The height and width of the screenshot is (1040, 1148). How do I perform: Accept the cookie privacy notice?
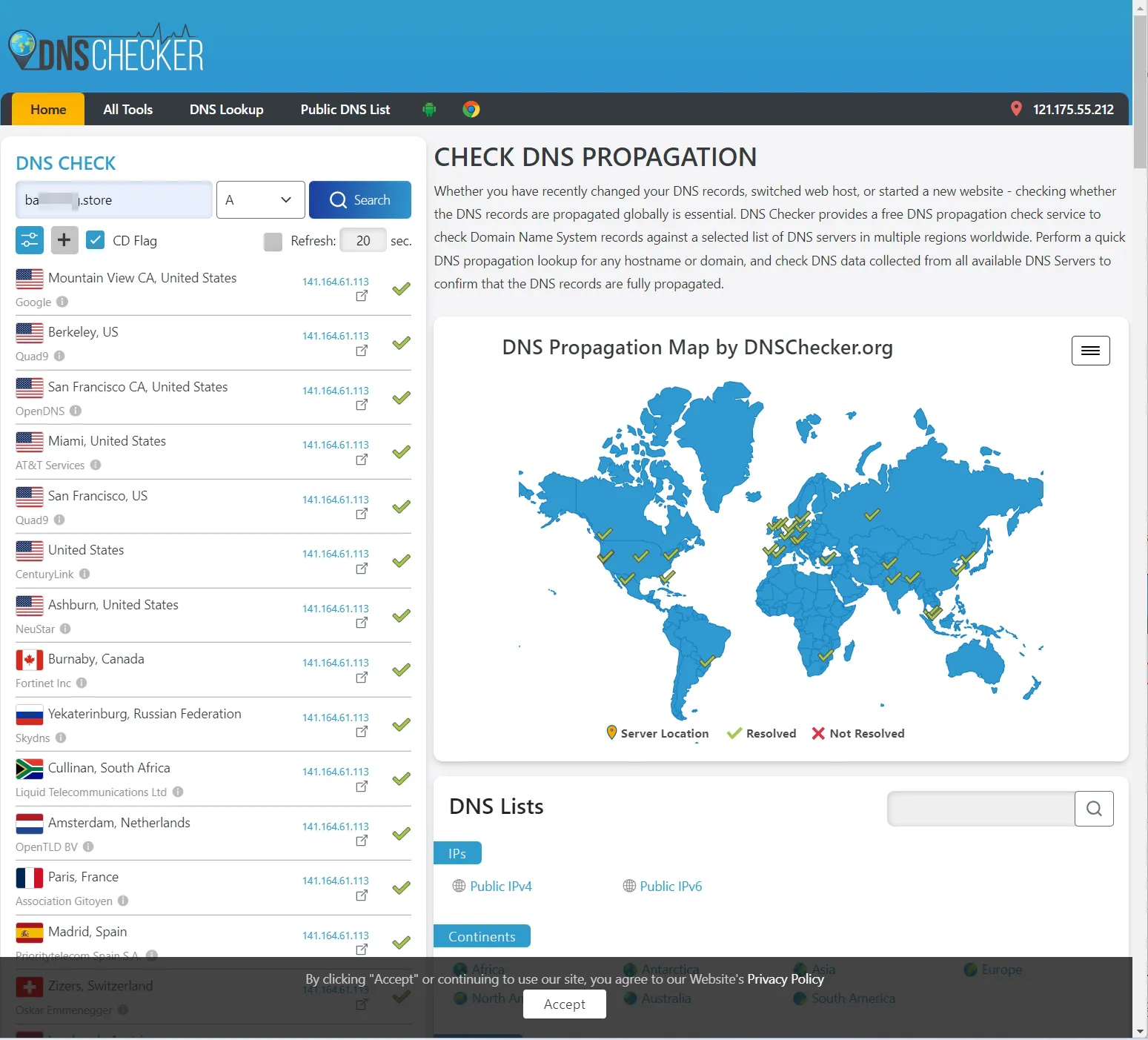tap(565, 1004)
